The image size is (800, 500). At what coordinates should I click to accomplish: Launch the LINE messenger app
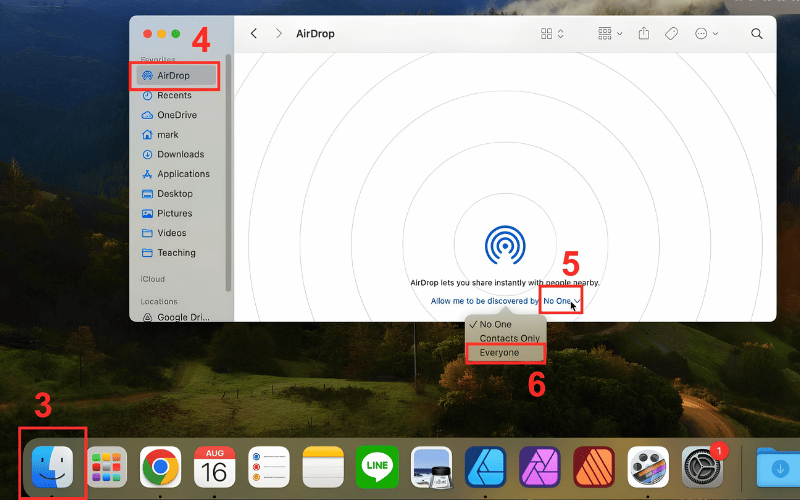377,466
